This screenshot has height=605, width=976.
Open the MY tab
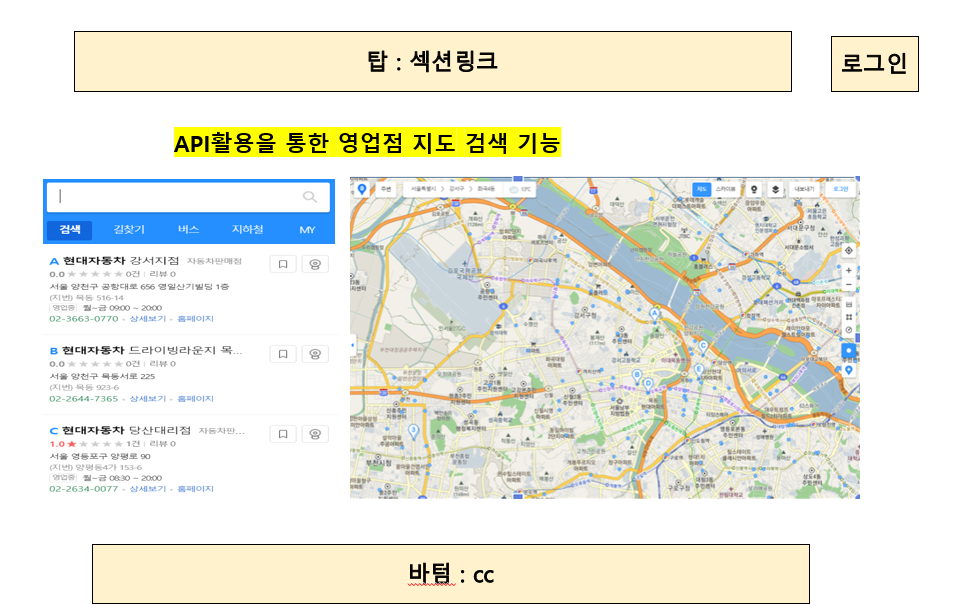point(307,230)
